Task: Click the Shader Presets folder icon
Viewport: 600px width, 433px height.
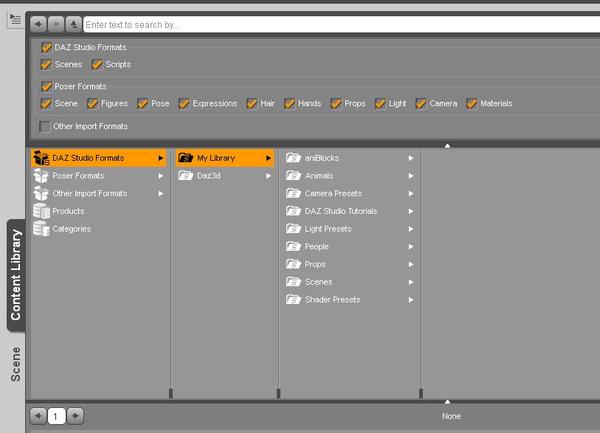Action: point(293,300)
